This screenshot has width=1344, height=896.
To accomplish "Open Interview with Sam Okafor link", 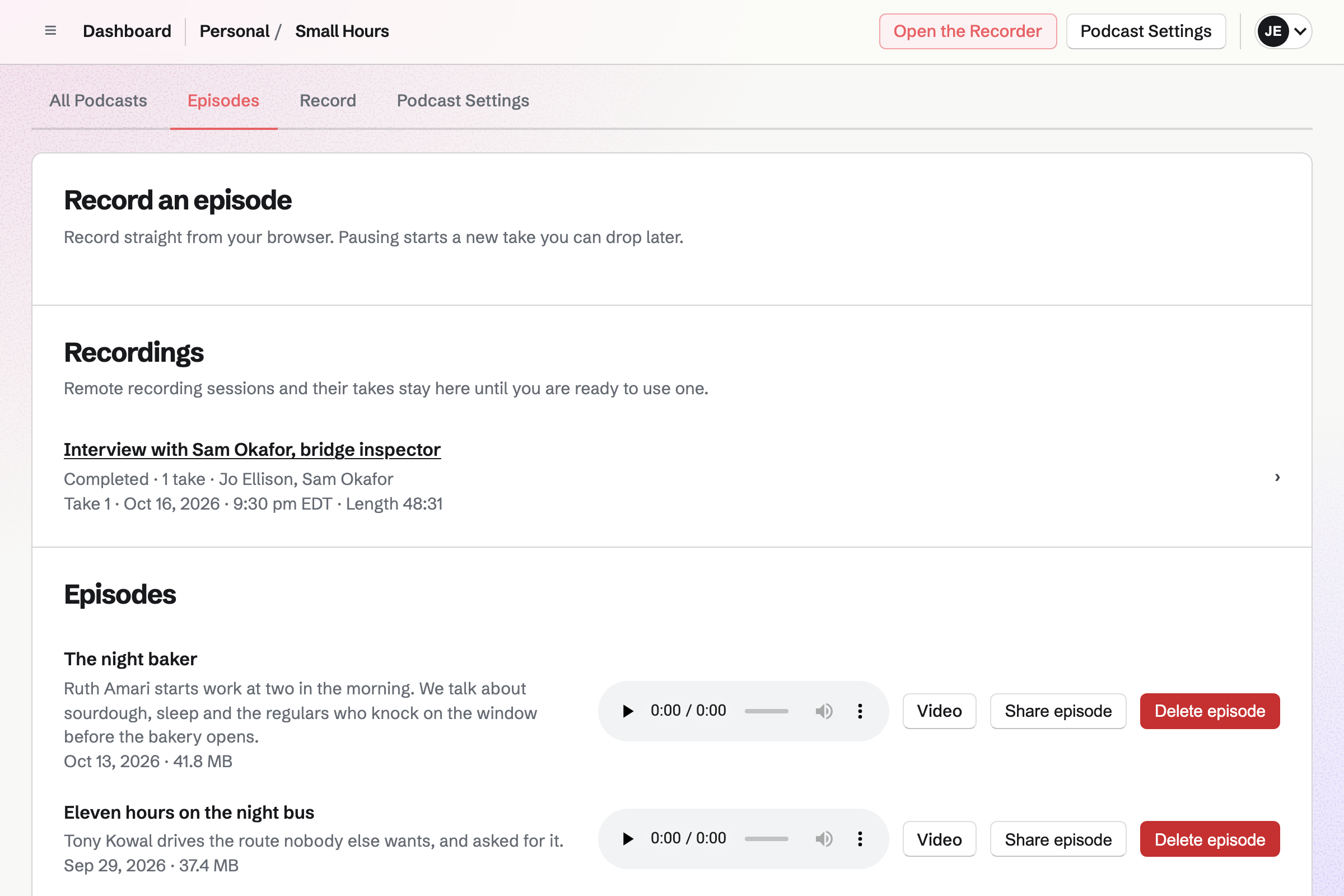I will click(252, 450).
